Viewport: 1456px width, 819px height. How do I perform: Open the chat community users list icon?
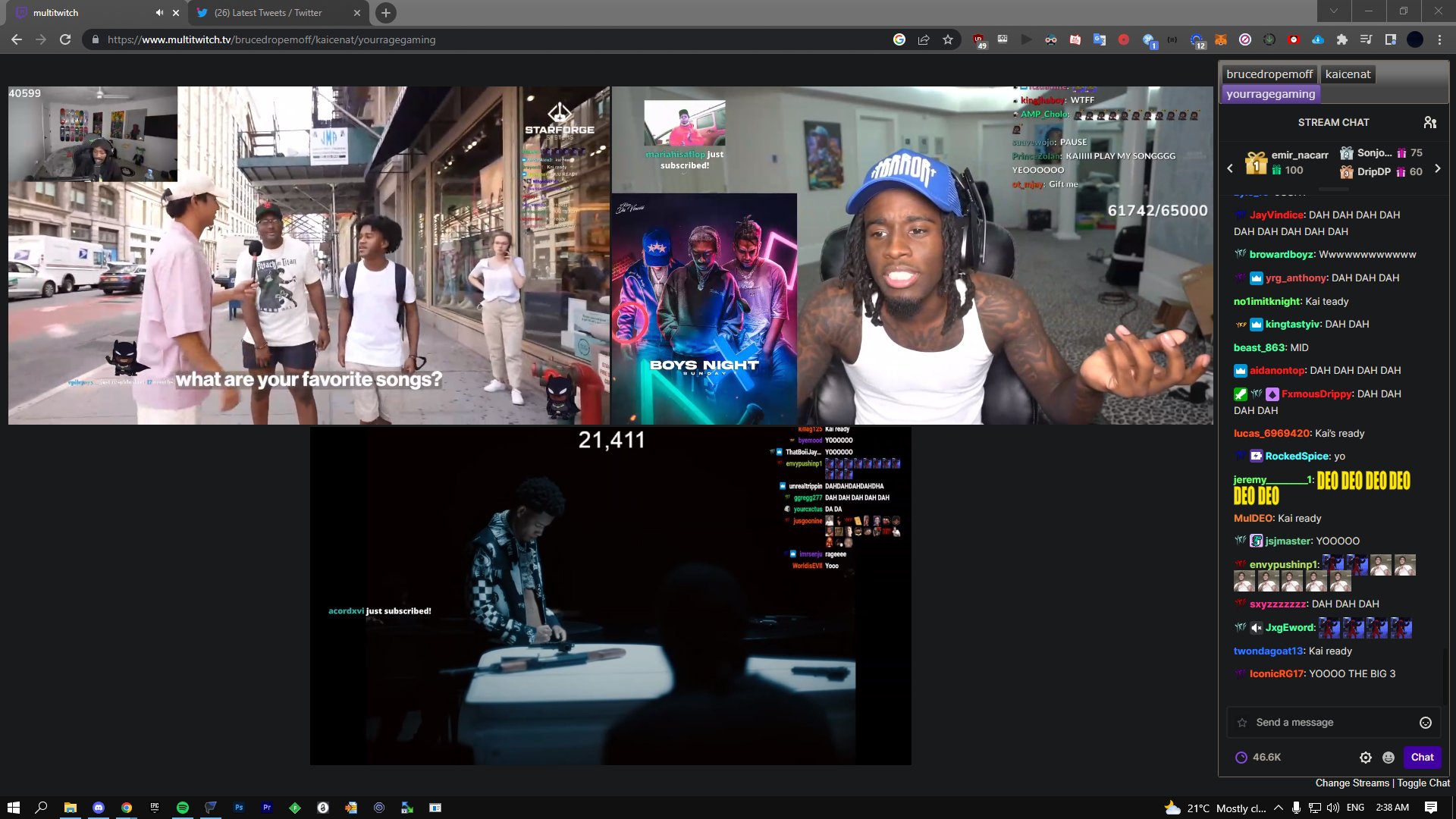click(1430, 122)
